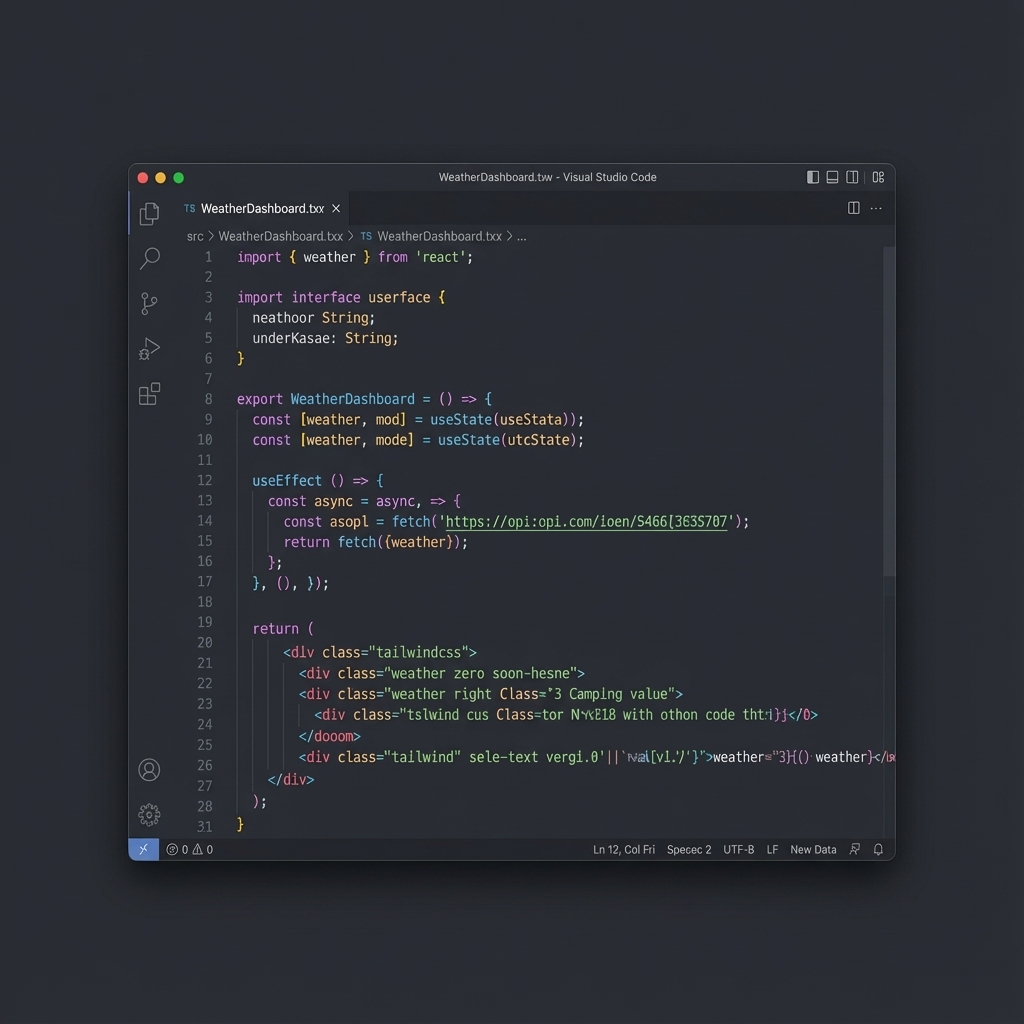Screen dimensions: 1024x1024
Task: Toggle the panel layout icon in title bar
Action: pos(832,177)
